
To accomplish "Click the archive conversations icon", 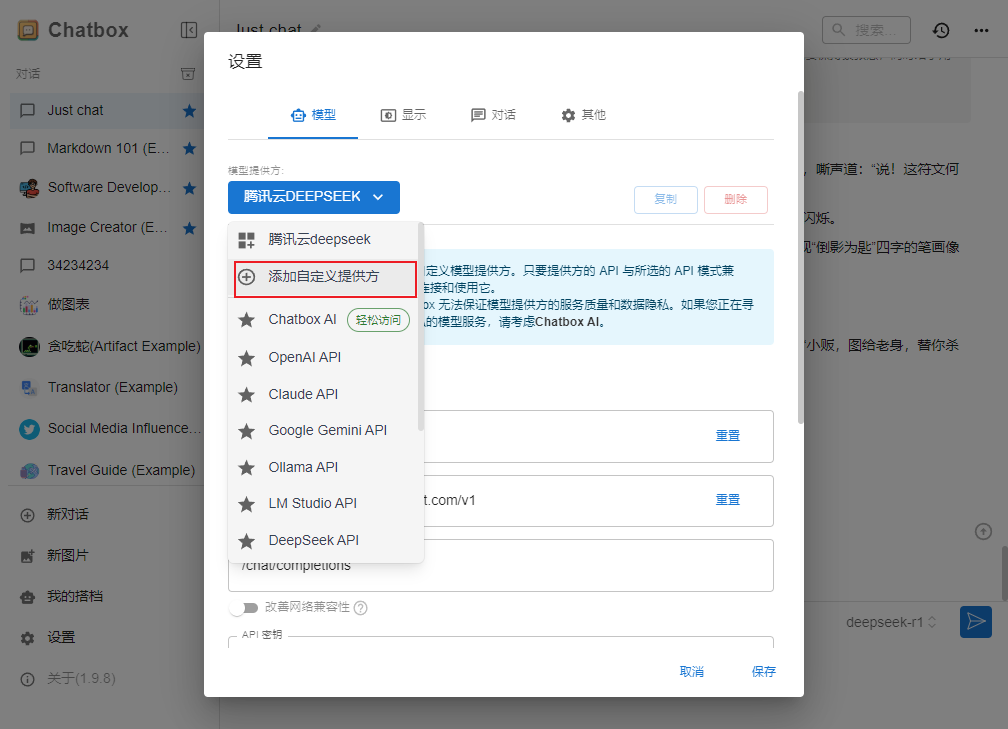I will tap(188, 74).
